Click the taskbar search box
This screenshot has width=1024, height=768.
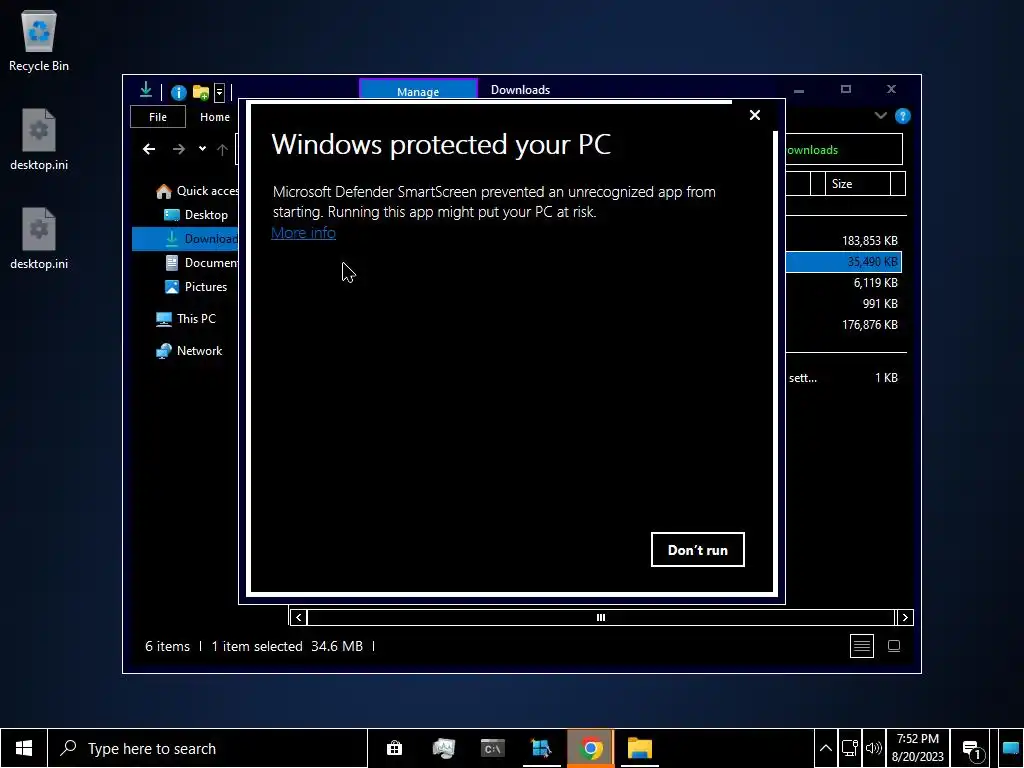(x=208, y=748)
